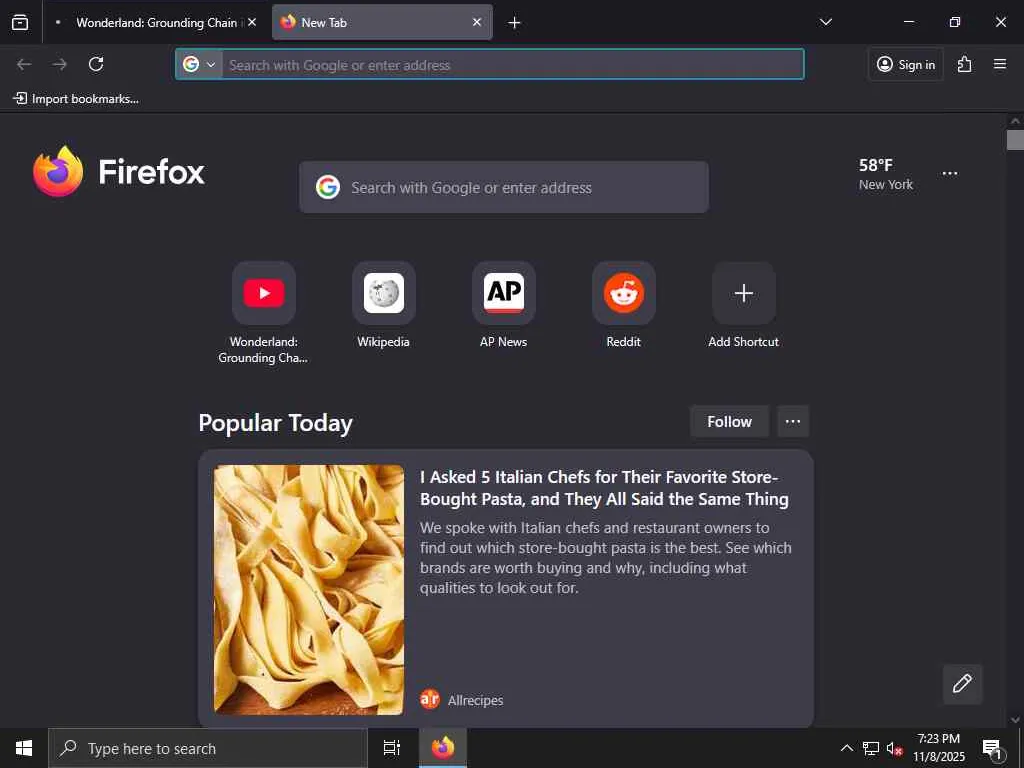Viewport: 1024px width, 768px height.
Task: Click the Follow button for Popular Today
Action: click(729, 422)
